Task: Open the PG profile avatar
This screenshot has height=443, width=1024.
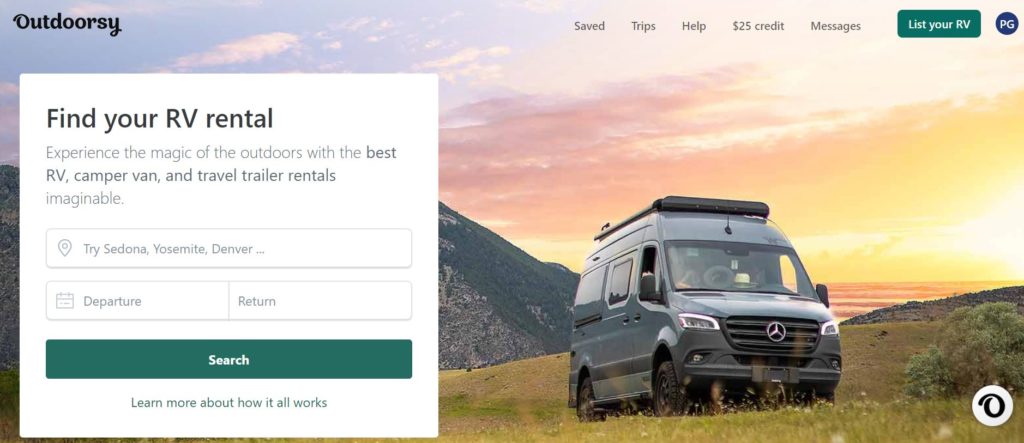Action: (1006, 24)
